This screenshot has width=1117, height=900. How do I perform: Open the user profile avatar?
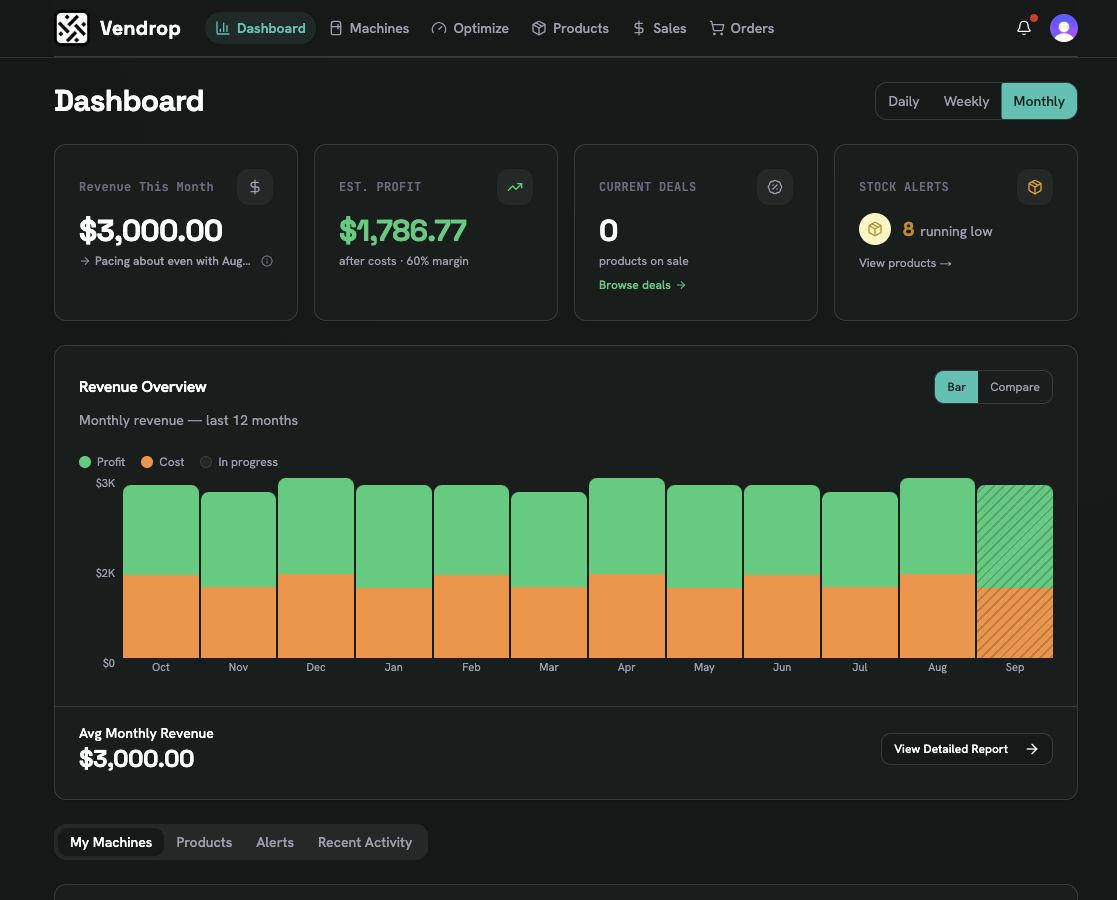tap(1064, 28)
